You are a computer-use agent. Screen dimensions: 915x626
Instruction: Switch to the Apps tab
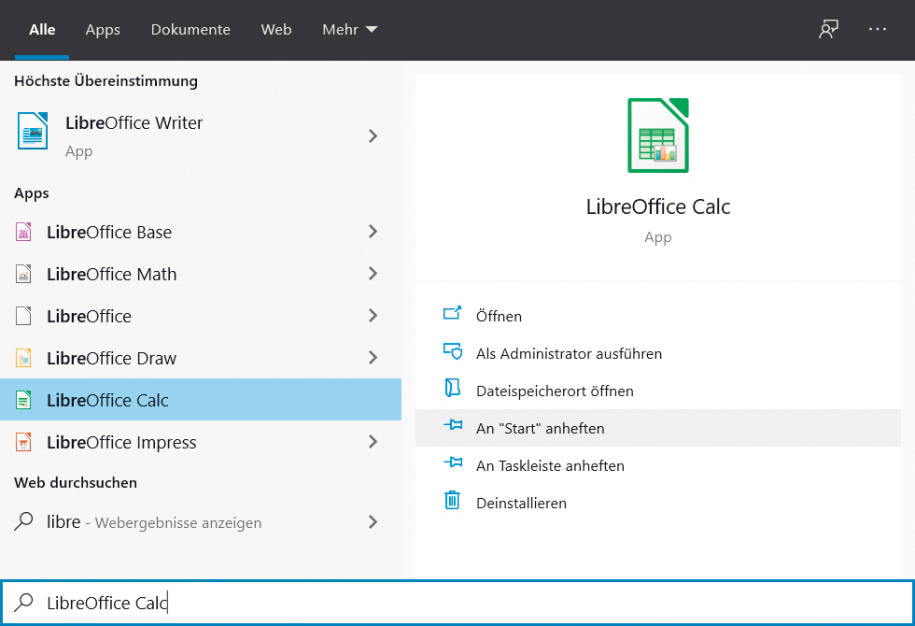103,30
